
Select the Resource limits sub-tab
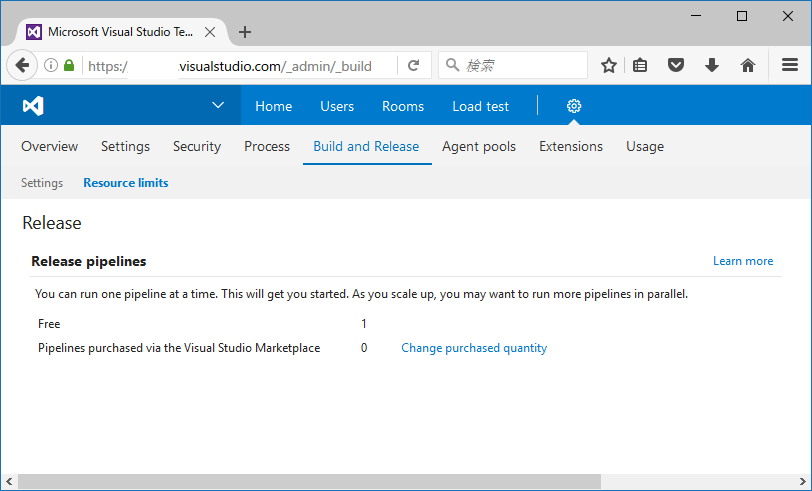click(126, 183)
